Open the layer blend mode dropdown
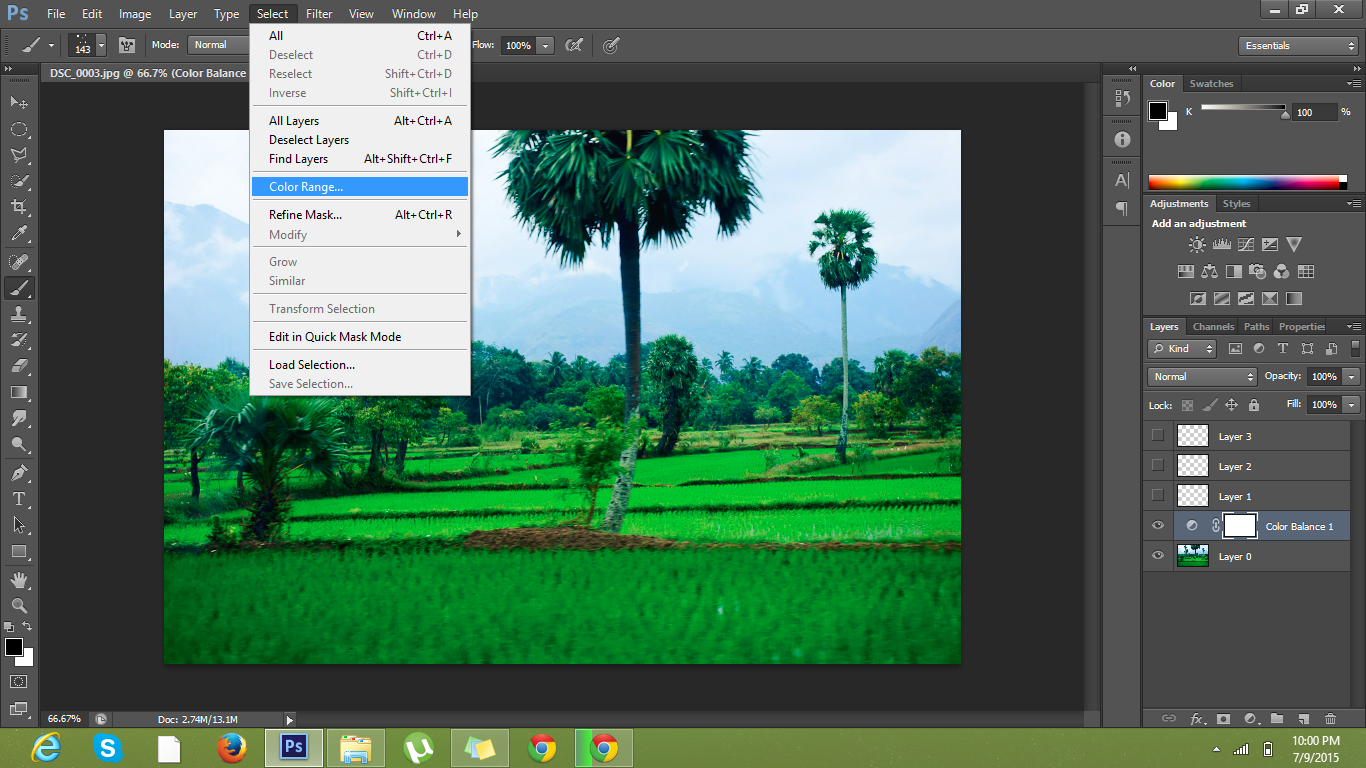Image resolution: width=1366 pixels, height=768 pixels. pos(1202,377)
